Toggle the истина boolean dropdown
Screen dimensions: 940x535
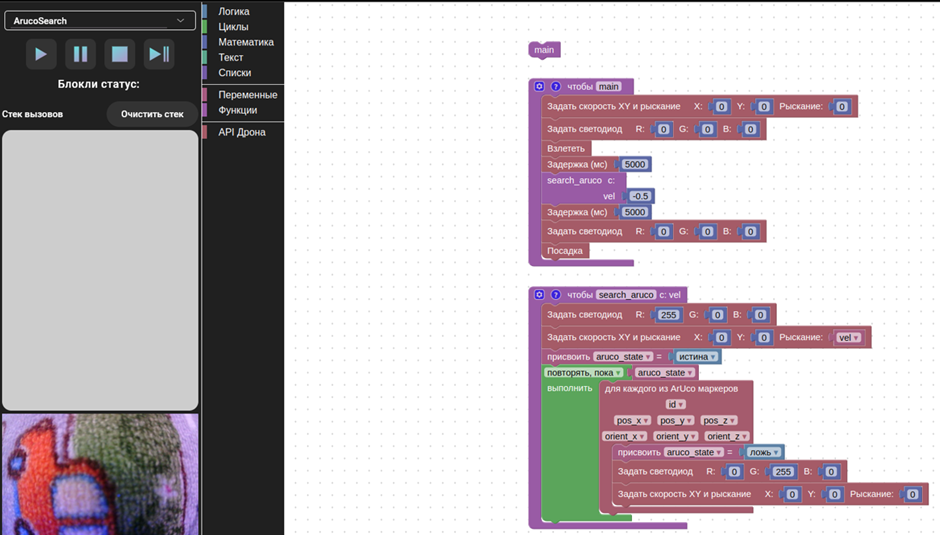(697, 357)
